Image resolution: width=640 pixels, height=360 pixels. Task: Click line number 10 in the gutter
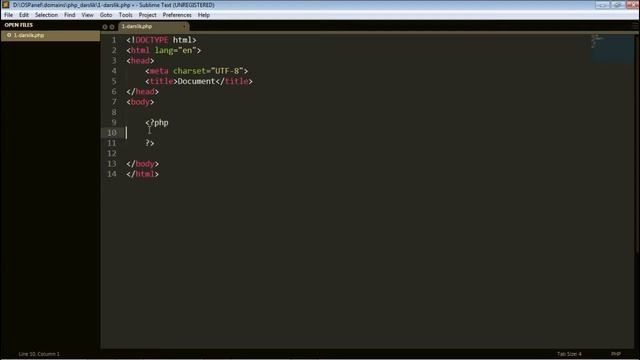click(x=112, y=133)
